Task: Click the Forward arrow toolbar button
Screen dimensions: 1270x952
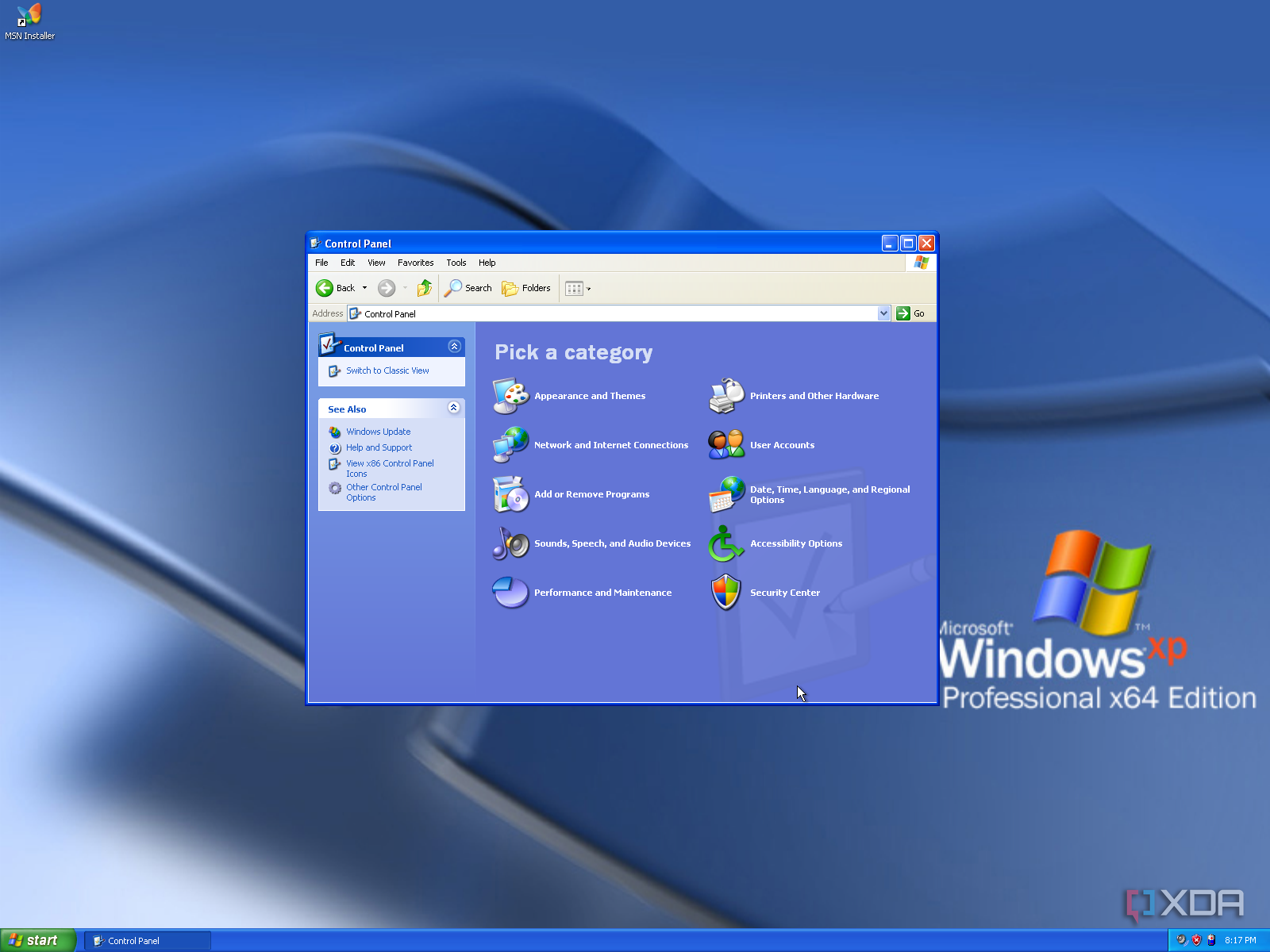Action: [x=387, y=288]
